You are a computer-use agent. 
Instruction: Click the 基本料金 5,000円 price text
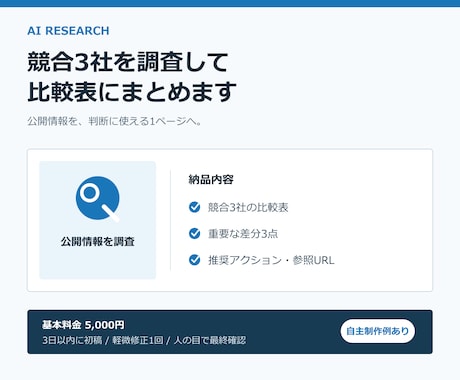[83, 325]
